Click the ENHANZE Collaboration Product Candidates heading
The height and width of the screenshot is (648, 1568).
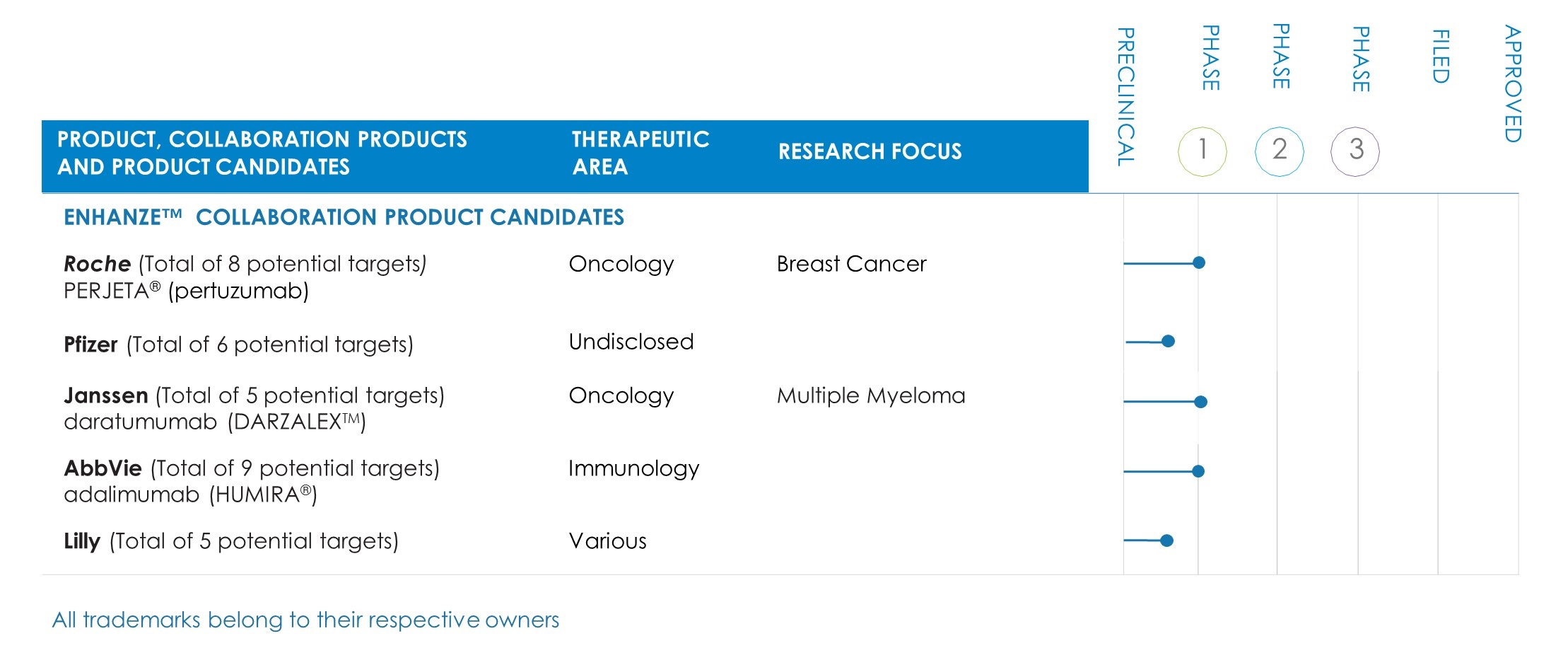coord(344,217)
